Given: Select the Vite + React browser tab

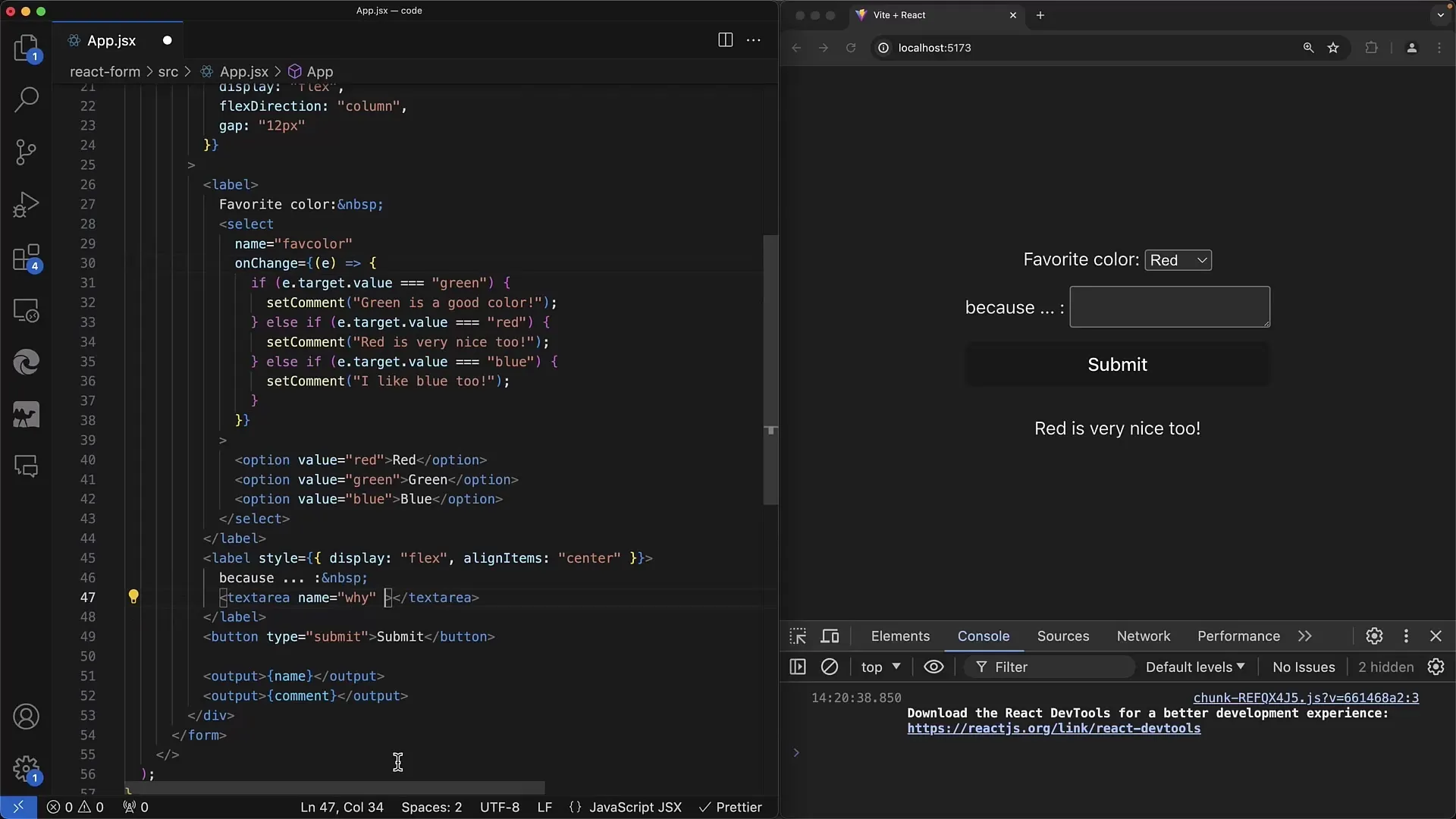Looking at the screenshot, I should (x=937, y=15).
